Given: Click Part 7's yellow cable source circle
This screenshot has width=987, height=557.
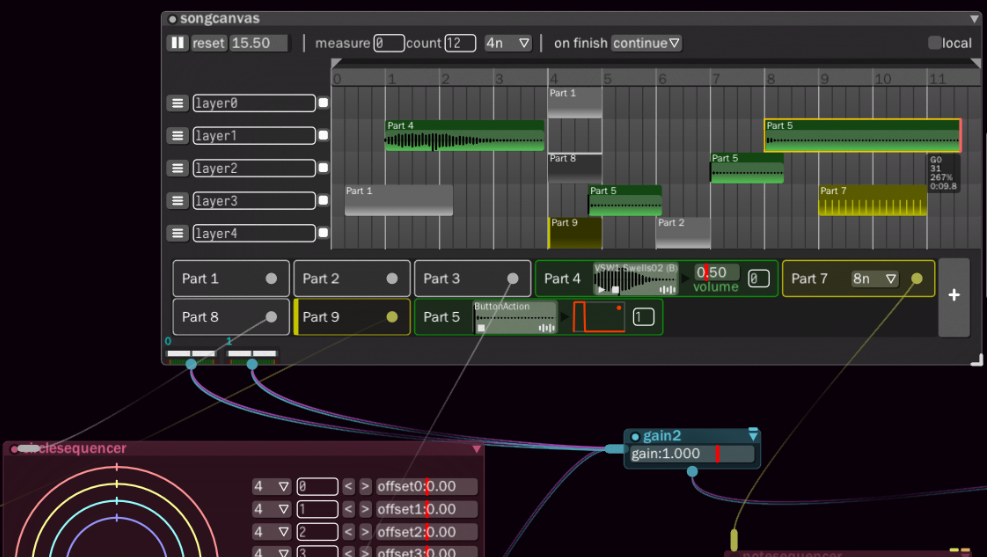Looking at the screenshot, I should click(x=917, y=278).
